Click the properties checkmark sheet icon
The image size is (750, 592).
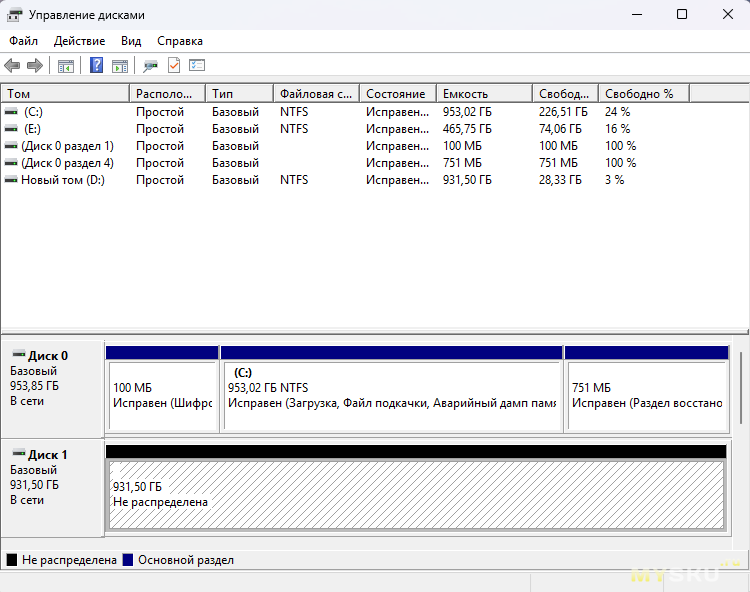point(174,66)
